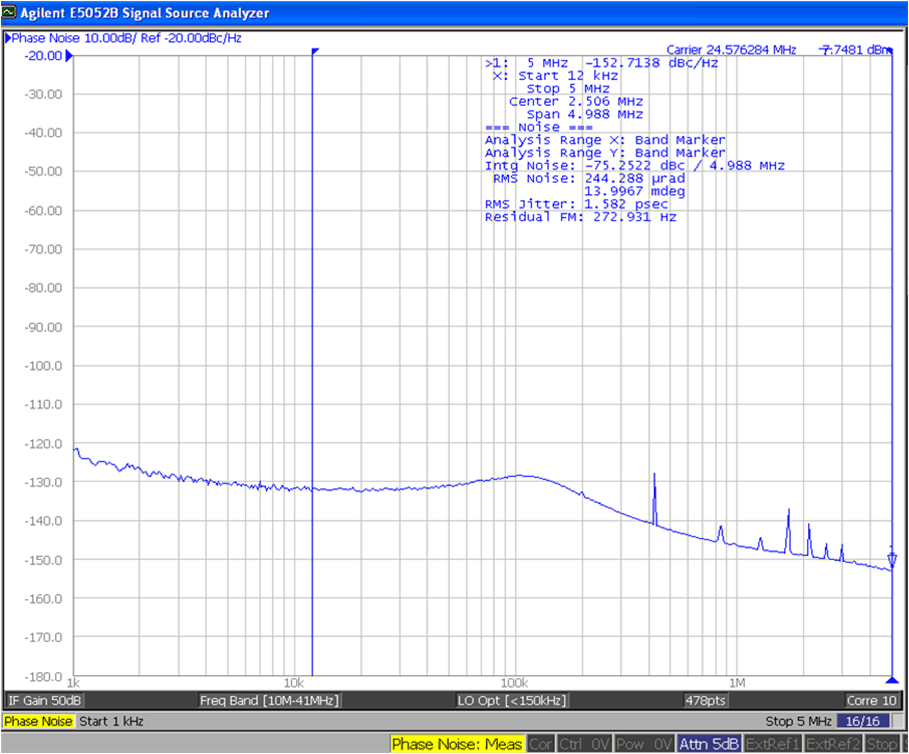Toggle the Cor correction status
The image size is (909, 754).
click(540, 744)
